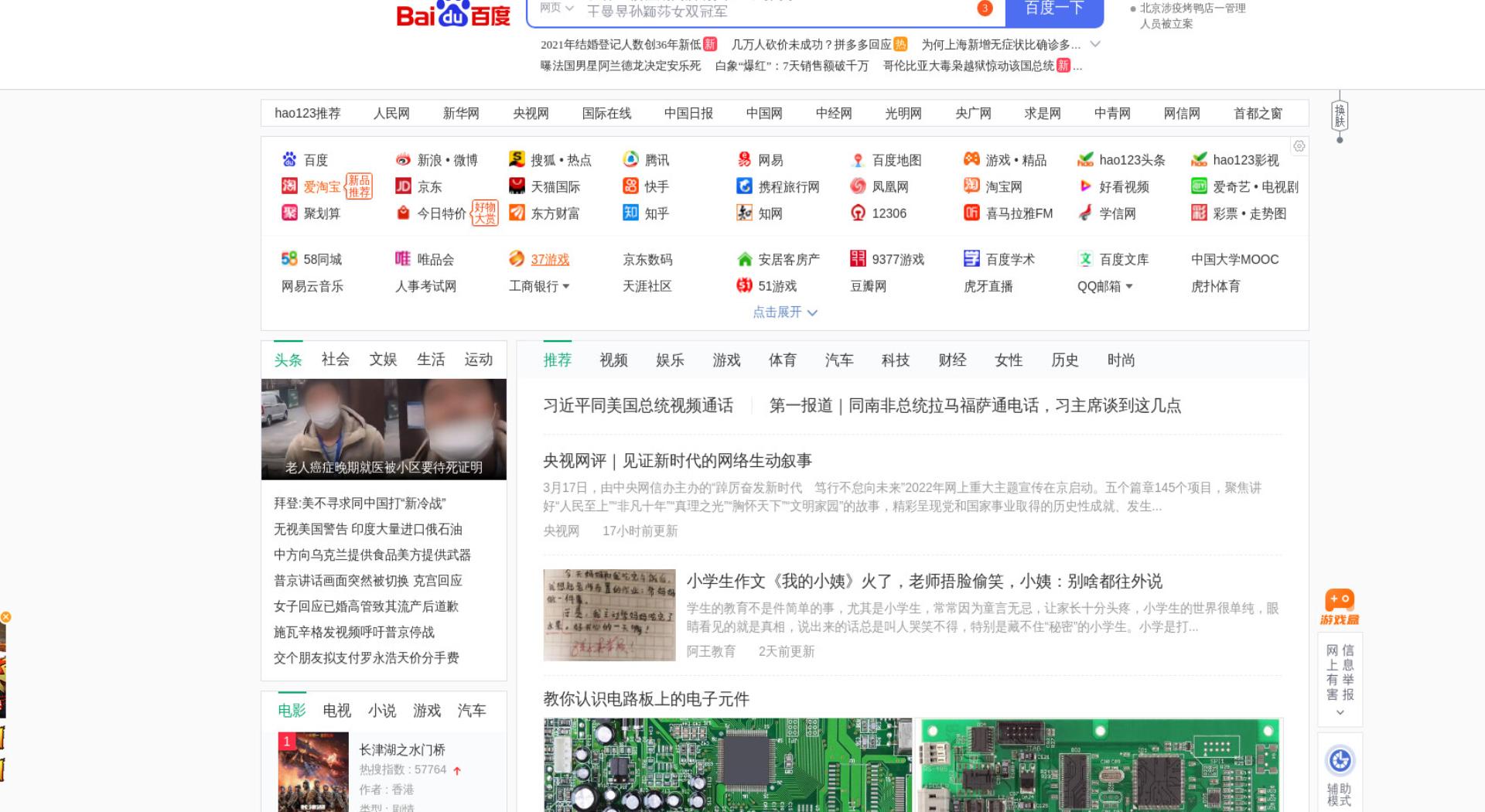1485x812 pixels.
Task: Open 教你认识电路板上的电子元件 article
Action: pyautogui.click(x=646, y=699)
